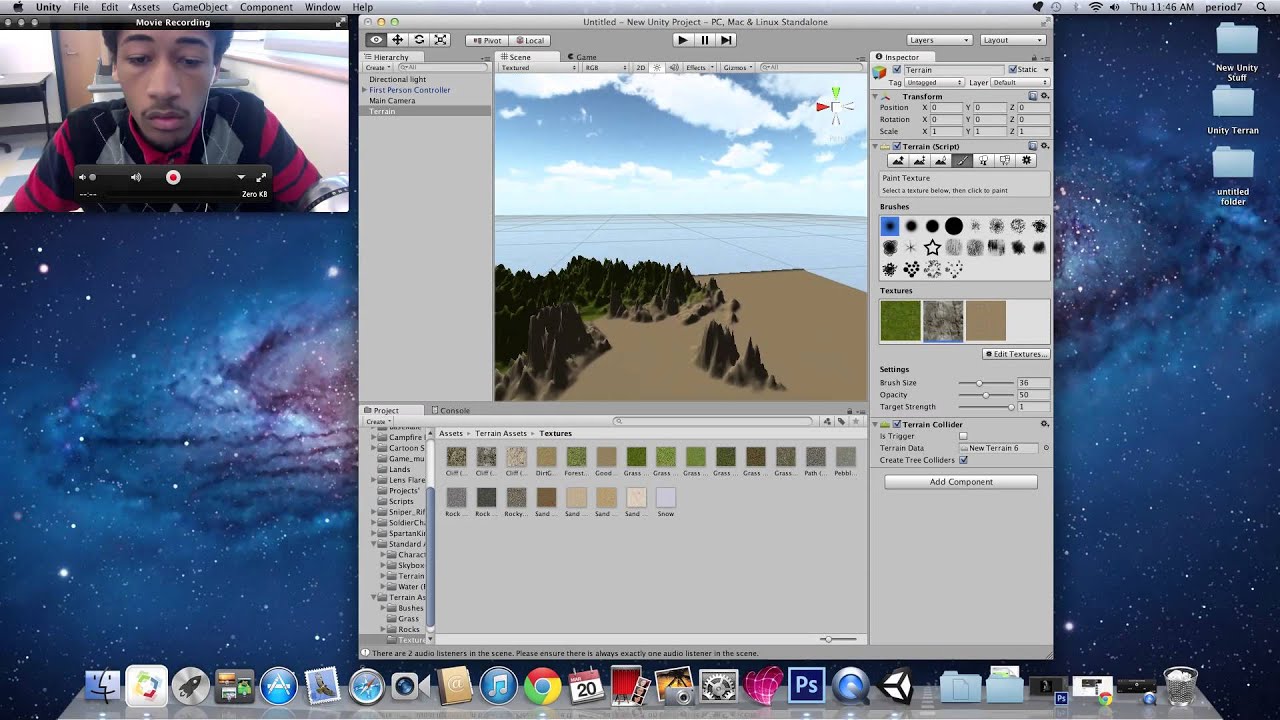Click search by label icon in Project

coord(841,422)
